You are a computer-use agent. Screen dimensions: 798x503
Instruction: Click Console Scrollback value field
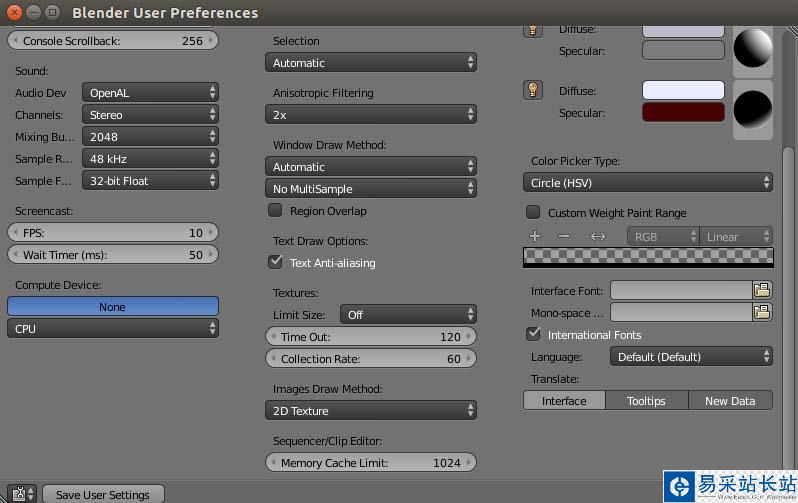click(113, 41)
